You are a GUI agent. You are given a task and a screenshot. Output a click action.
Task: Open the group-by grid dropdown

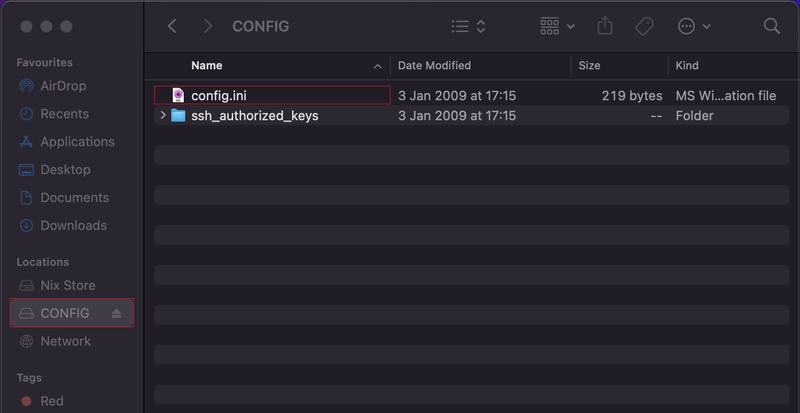[557, 27]
